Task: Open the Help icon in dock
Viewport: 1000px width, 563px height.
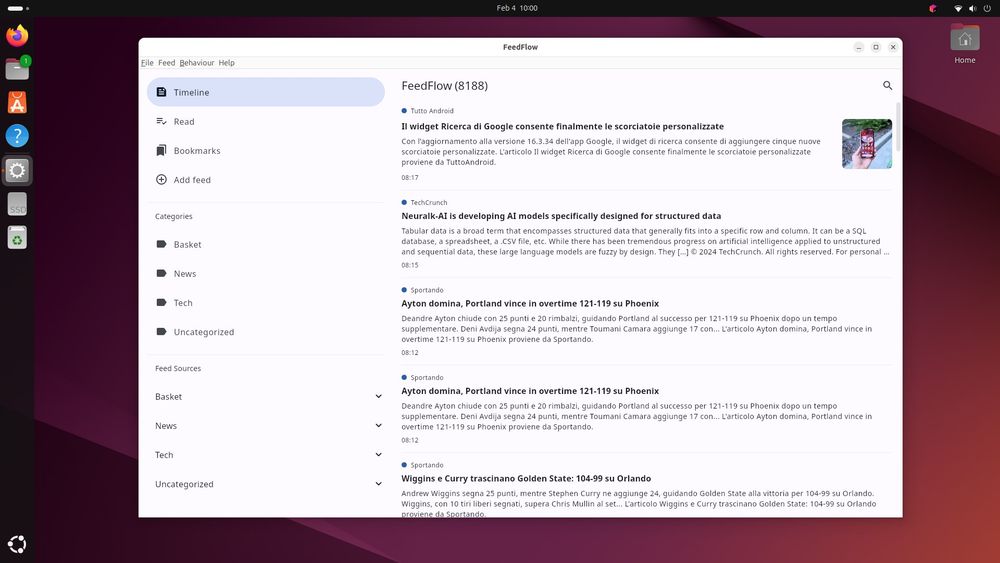Action: tap(17, 136)
